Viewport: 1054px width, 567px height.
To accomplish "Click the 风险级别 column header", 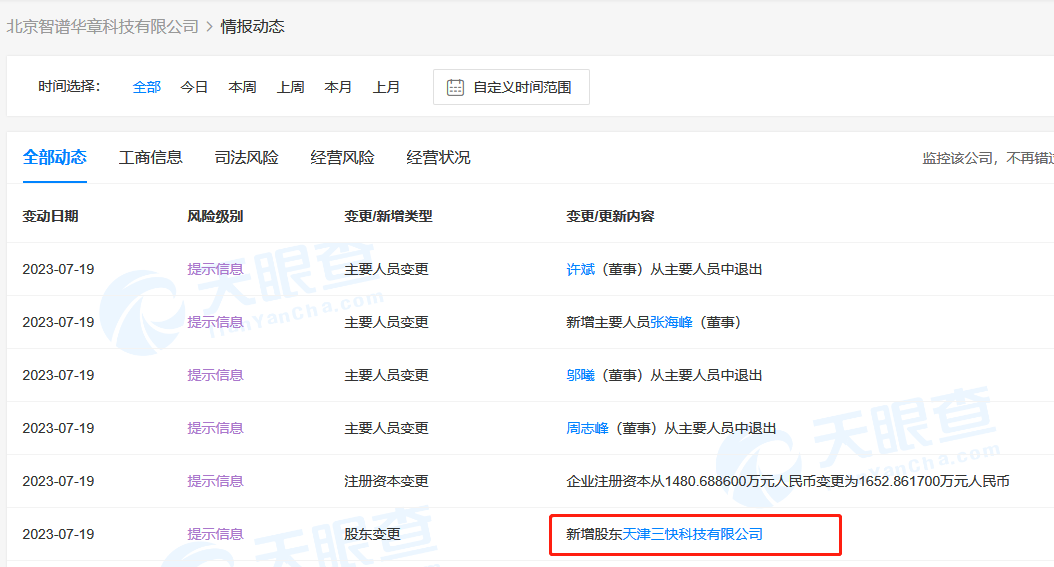I will coord(215,216).
